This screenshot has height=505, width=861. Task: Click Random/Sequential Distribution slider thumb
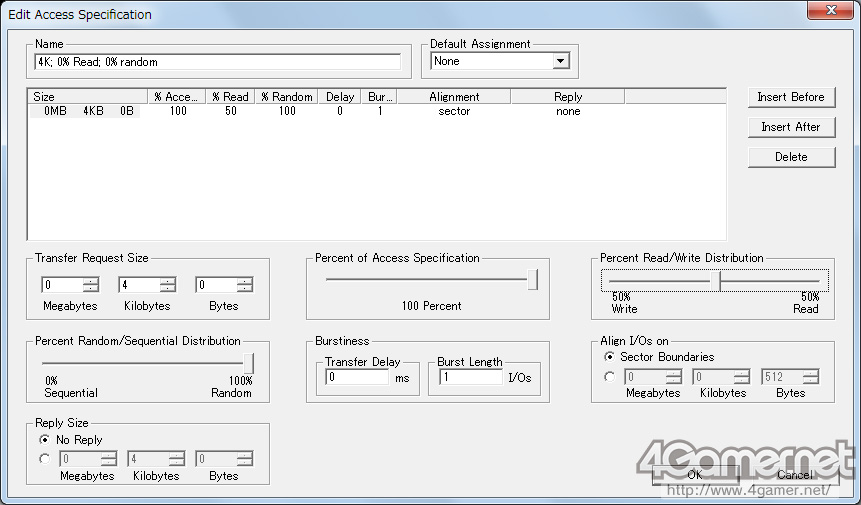(x=248, y=362)
